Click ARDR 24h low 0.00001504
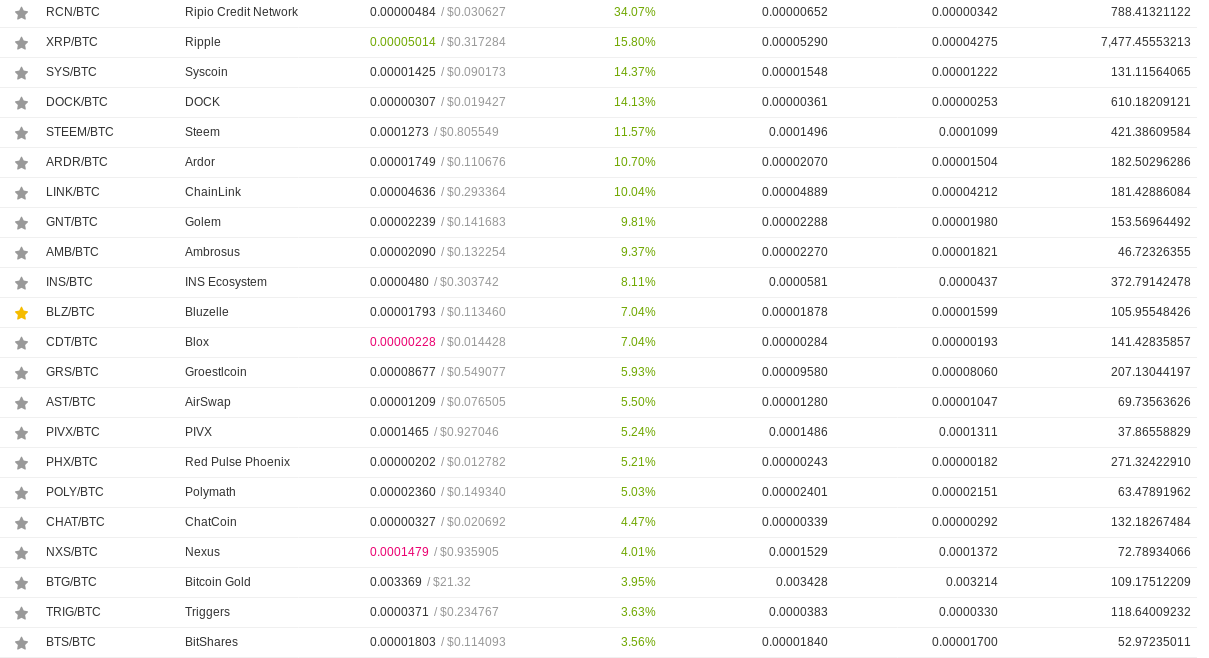This screenshot has width=1209, height=658. click(x=965, y=162)
